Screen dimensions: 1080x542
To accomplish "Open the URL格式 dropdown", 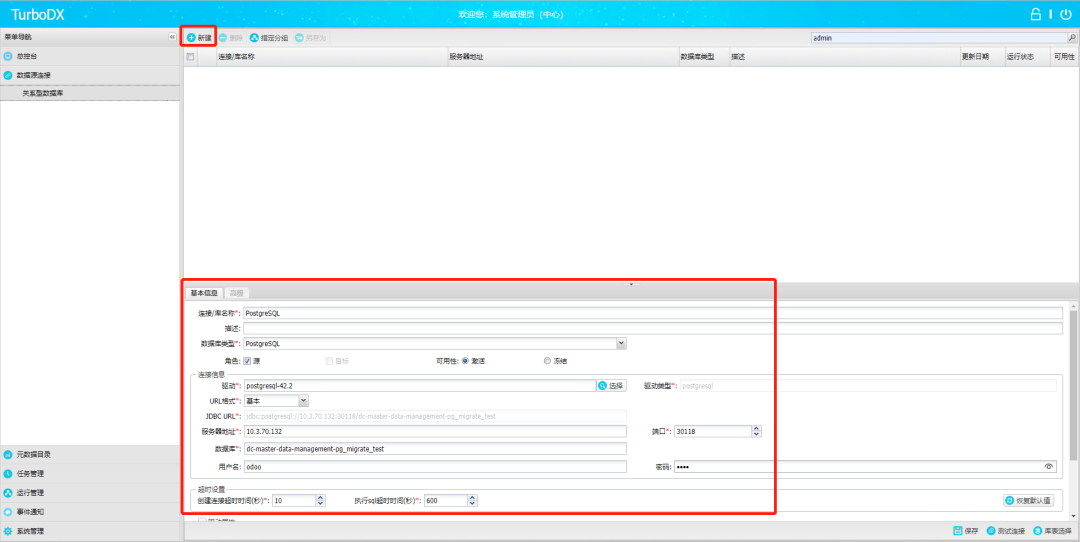I will tap(304, 401).
